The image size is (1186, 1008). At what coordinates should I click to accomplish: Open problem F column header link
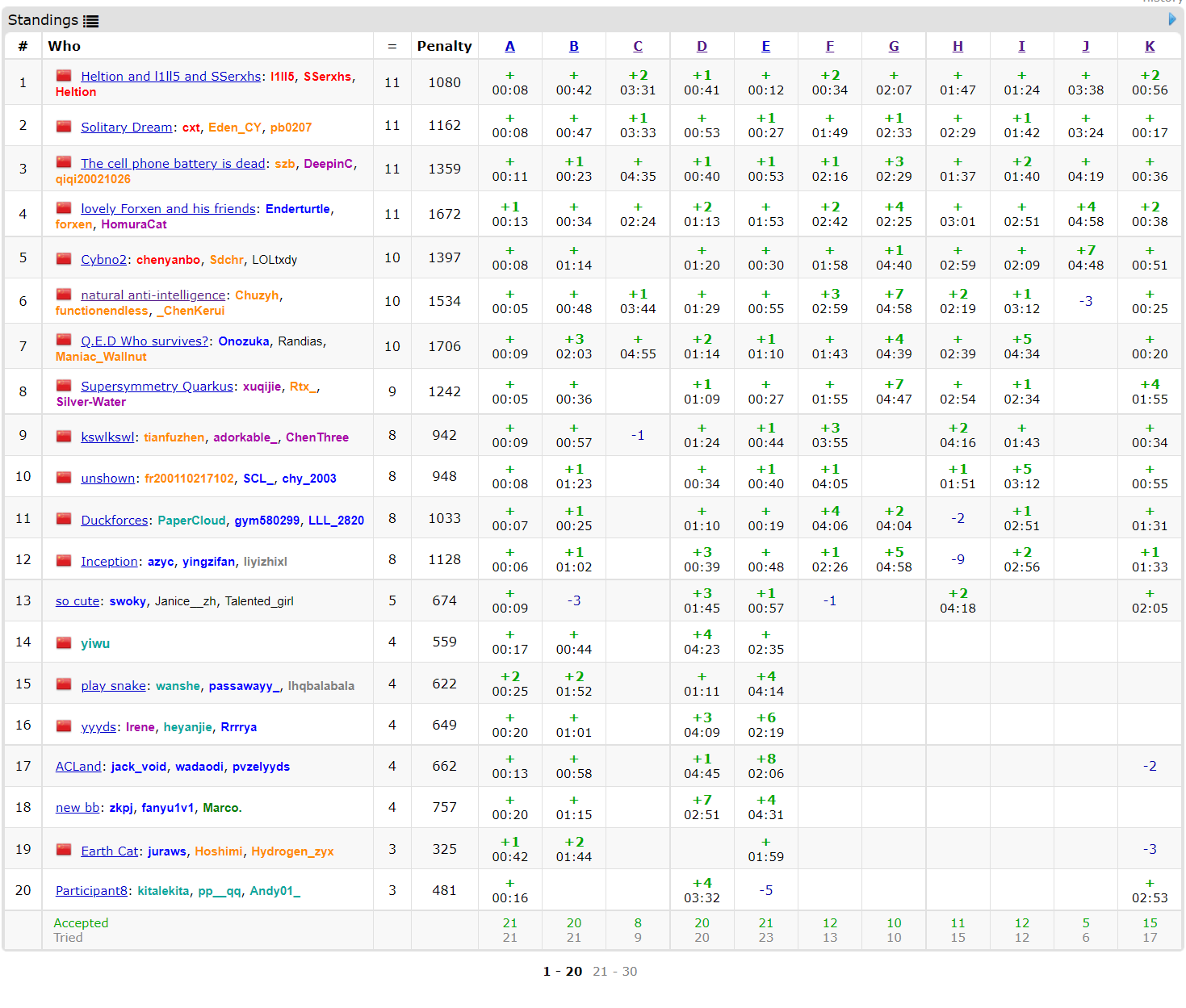(829, 47)
